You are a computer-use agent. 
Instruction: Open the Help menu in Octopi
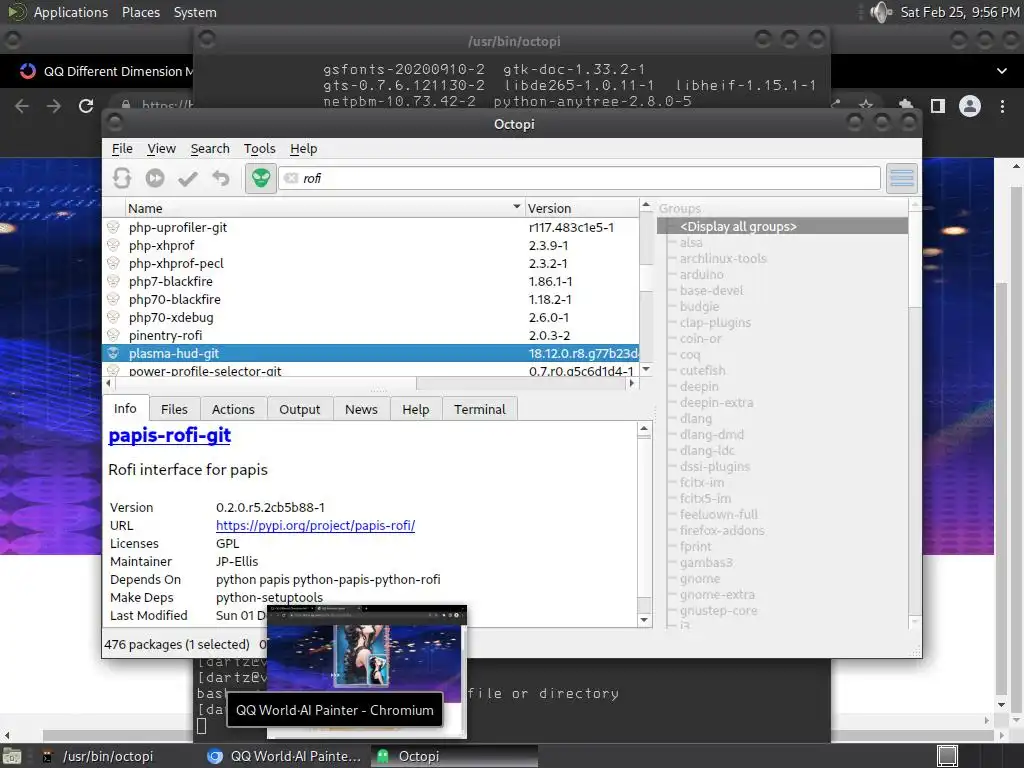(x=304, y=149)
